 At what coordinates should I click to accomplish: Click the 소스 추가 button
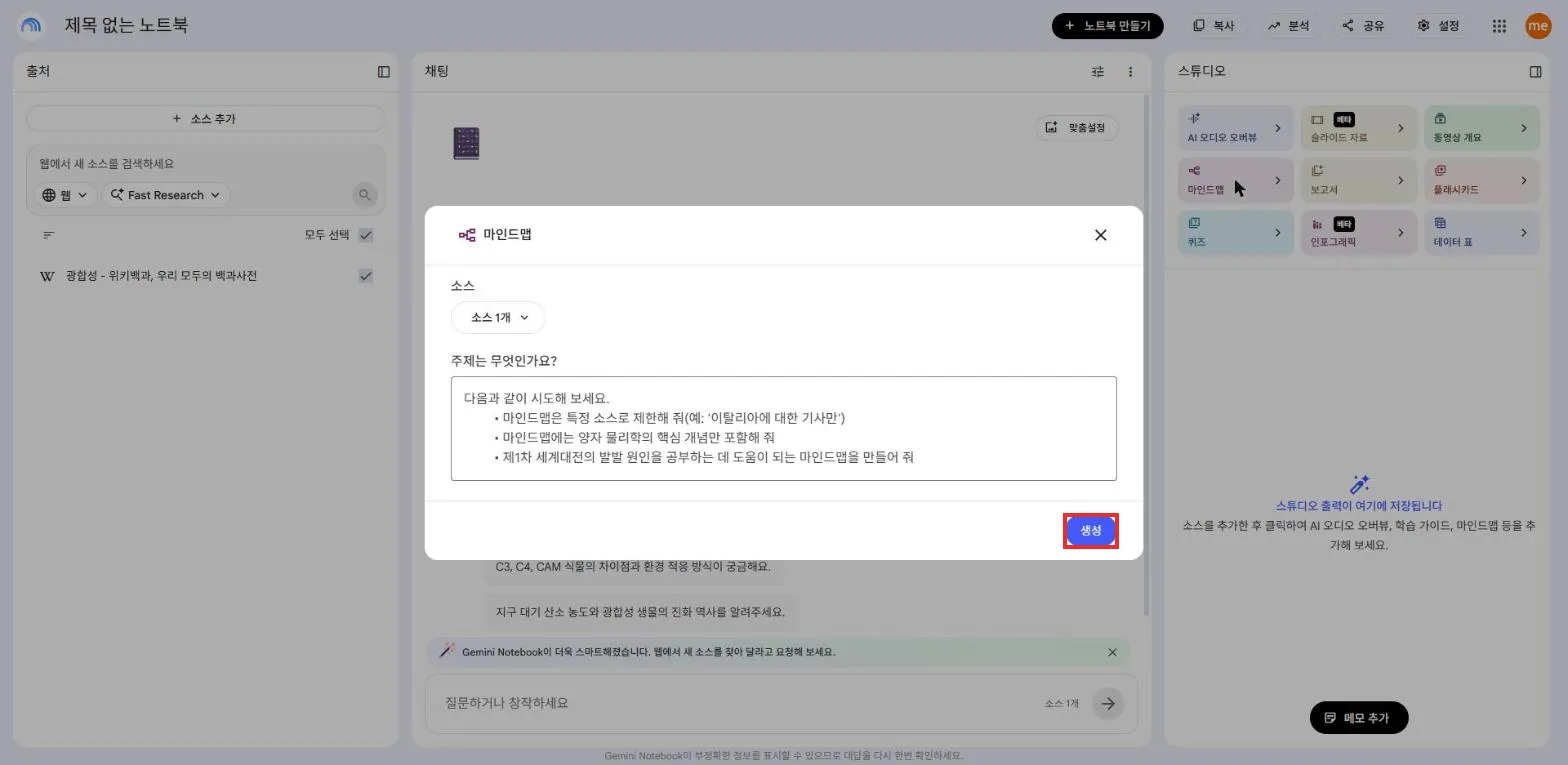pyautogui.click(x=205, y=118)
